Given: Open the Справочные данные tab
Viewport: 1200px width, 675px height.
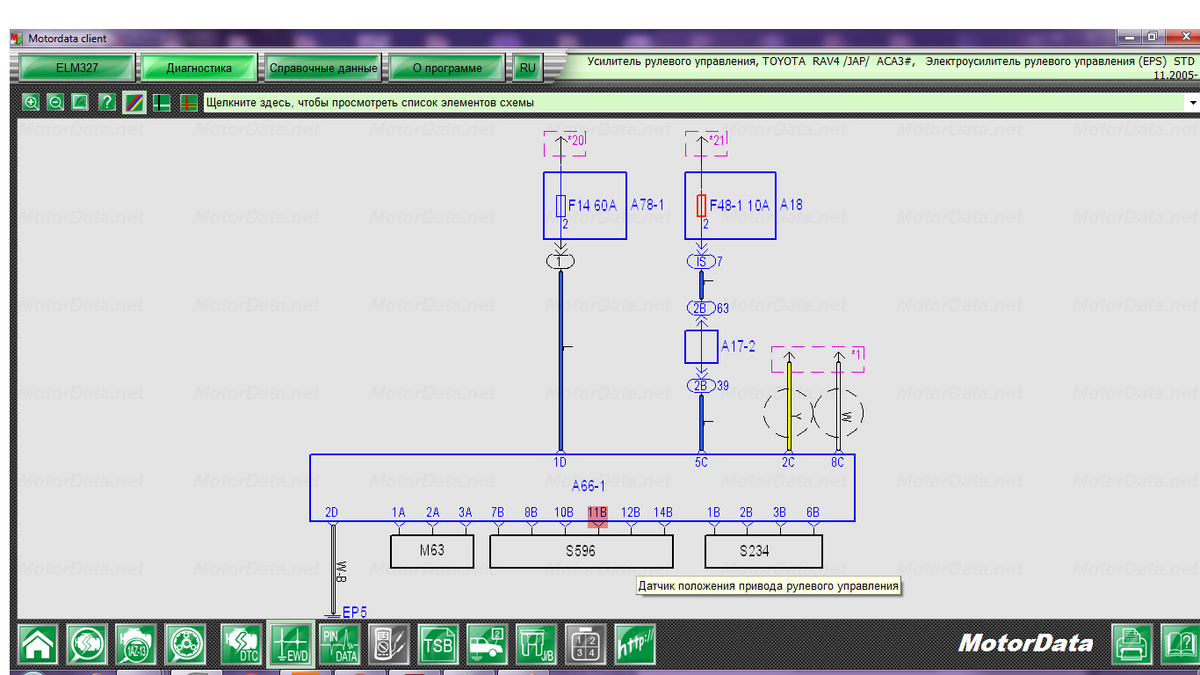Looking at the screenshot, I should point(323,68).
